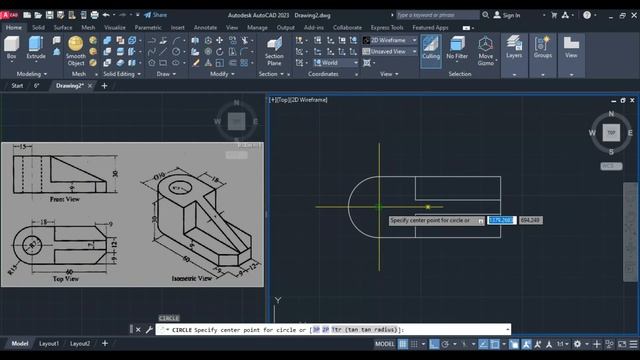
Task: Click the Move tool in Modify panel
Action: click(x=220, y=40)
